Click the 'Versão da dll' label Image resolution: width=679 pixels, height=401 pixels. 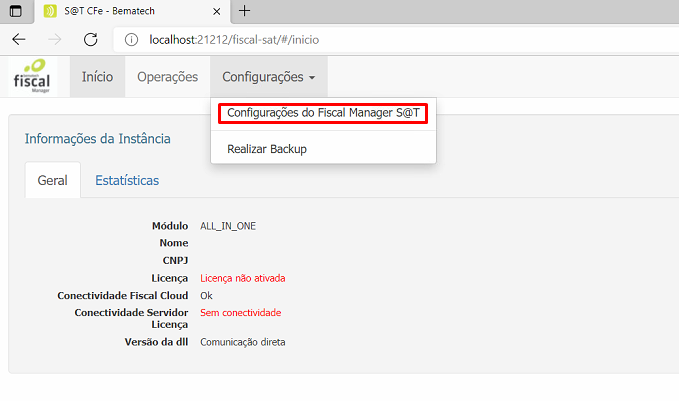156,342
